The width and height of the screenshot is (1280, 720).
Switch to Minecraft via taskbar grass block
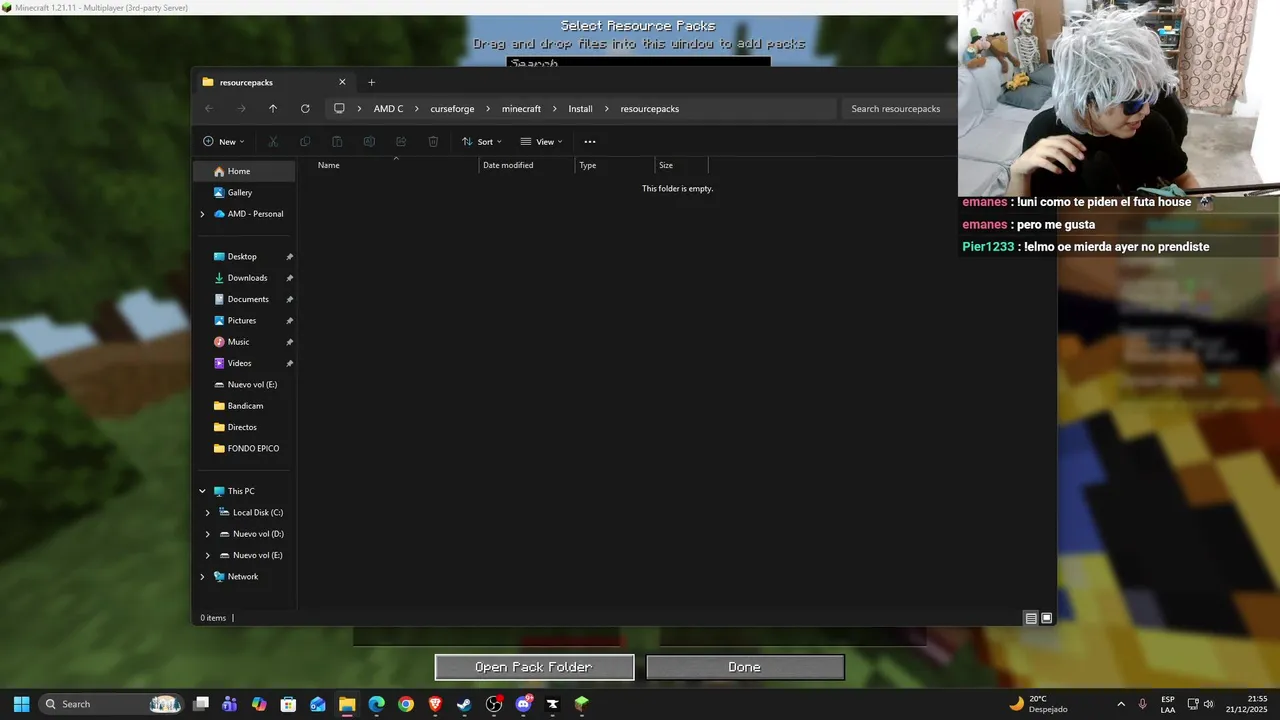click(582, 704)
